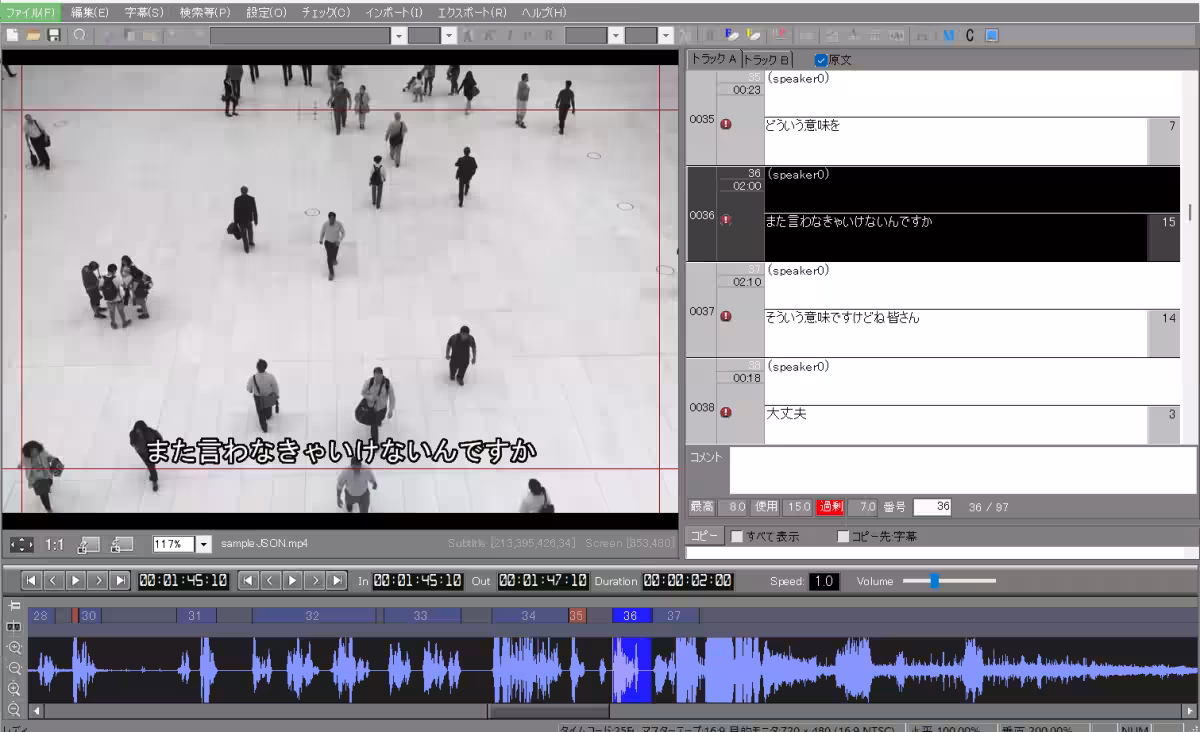Check the コピー先字幕 option
Screen dimensions: 1200x732
tap(843, 536)
